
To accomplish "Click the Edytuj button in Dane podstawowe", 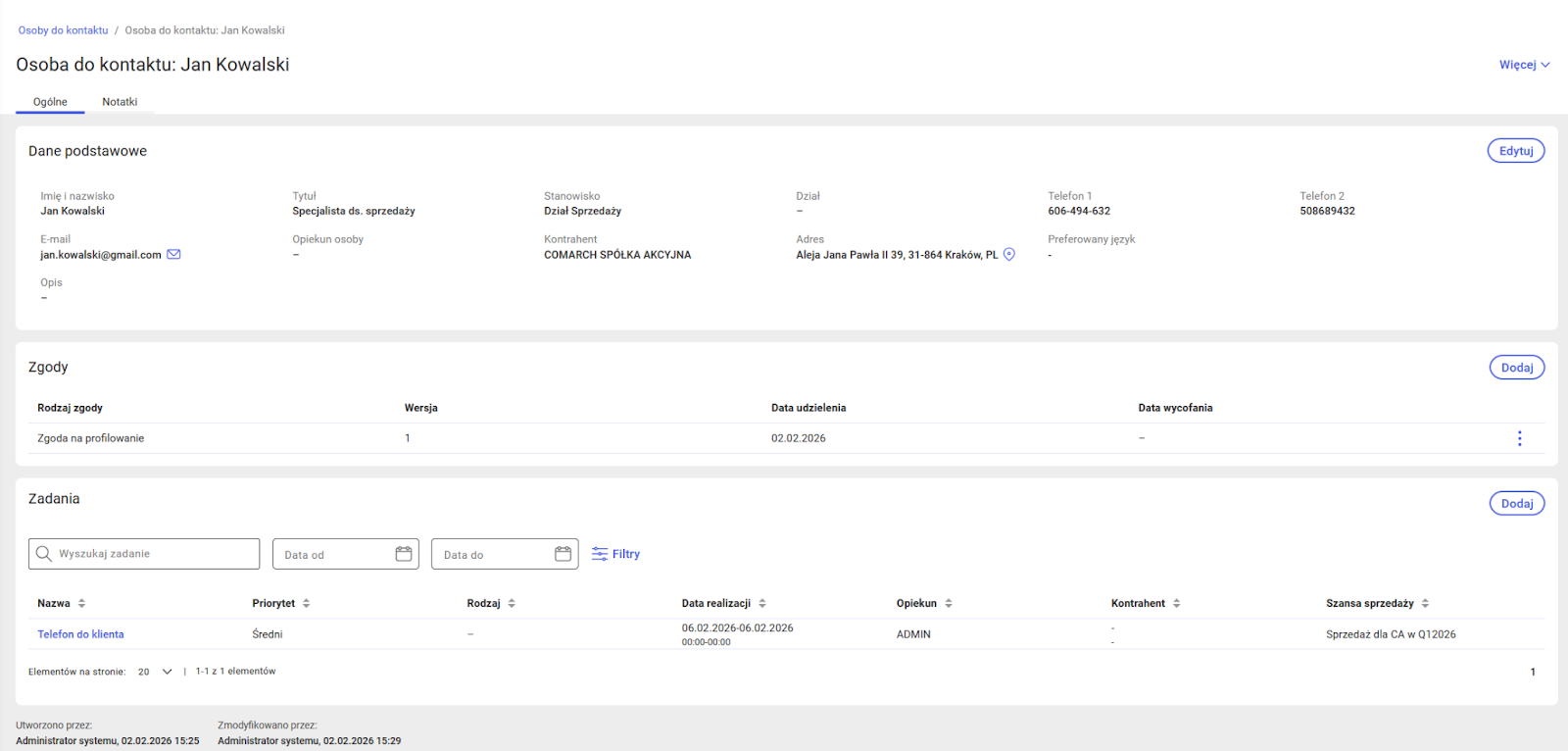I will 1515,151.
